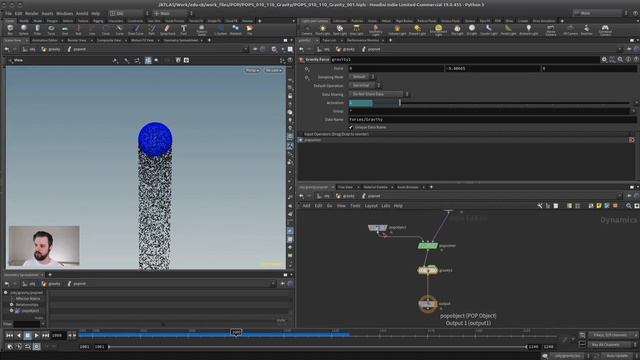Open the Windows menu
The height and width of the screenshot is (360, 640).
pyautogui.click(x=64, y=13)
